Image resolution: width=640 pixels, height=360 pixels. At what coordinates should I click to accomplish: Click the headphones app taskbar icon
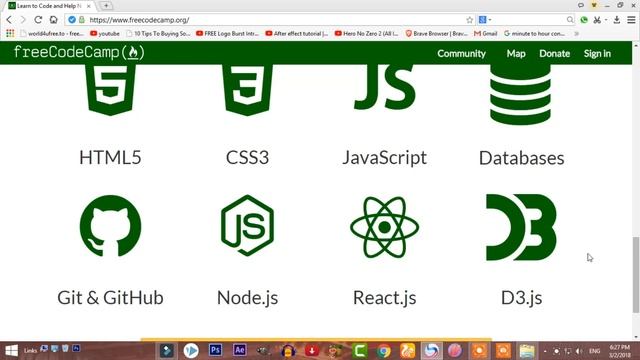pos(288,351)
